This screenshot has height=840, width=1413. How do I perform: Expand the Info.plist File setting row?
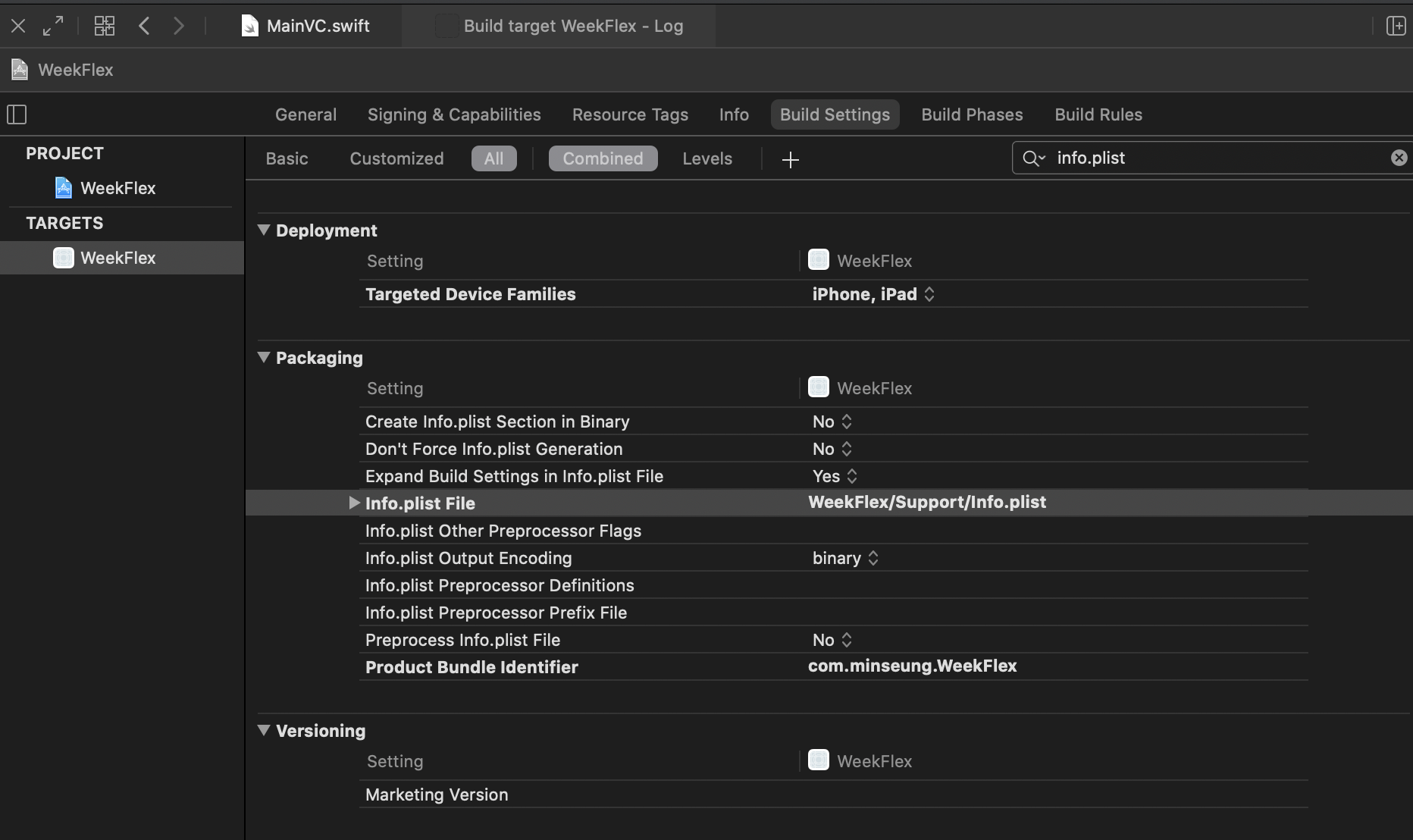click(x=353, y=503)
